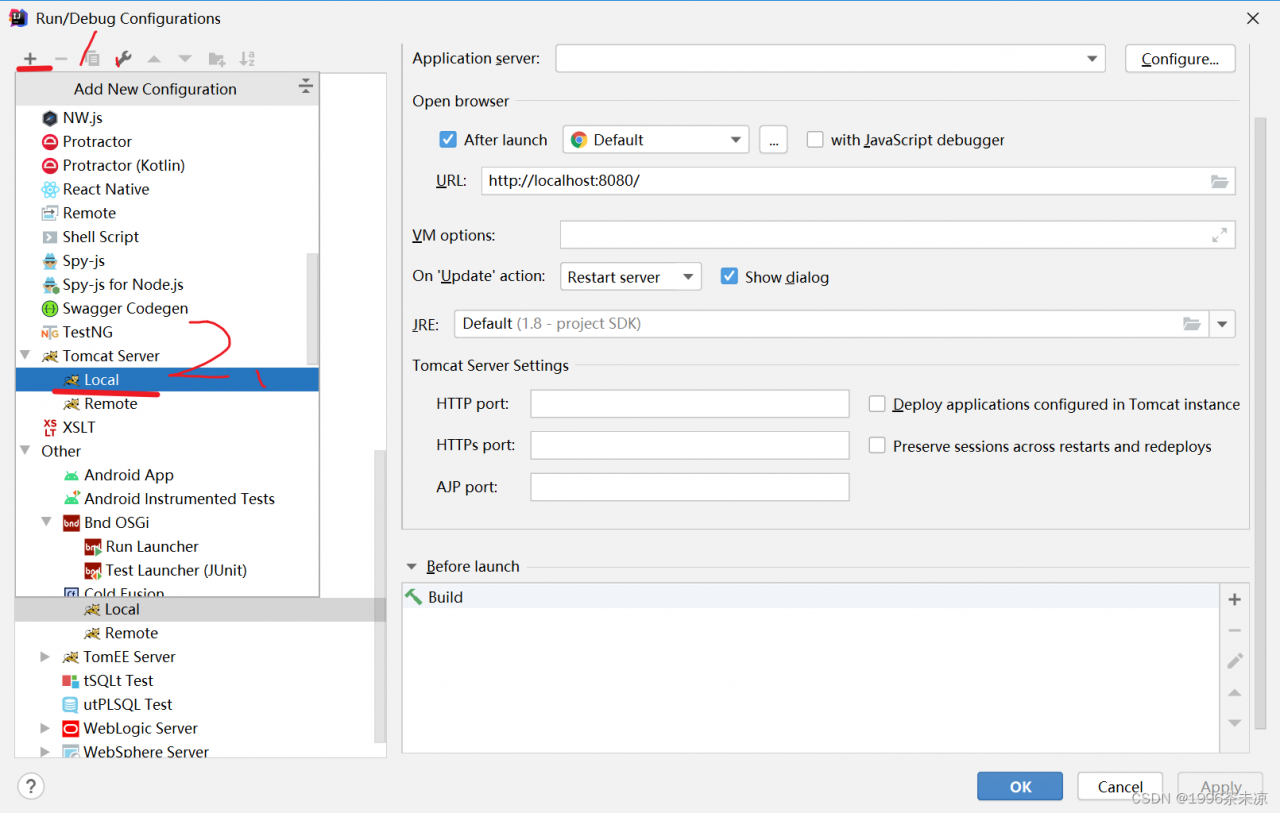Open the Restart server update action dropdown
Image resolution: width=1280 pixels, height=813 pixels.
tap(631, 277)
